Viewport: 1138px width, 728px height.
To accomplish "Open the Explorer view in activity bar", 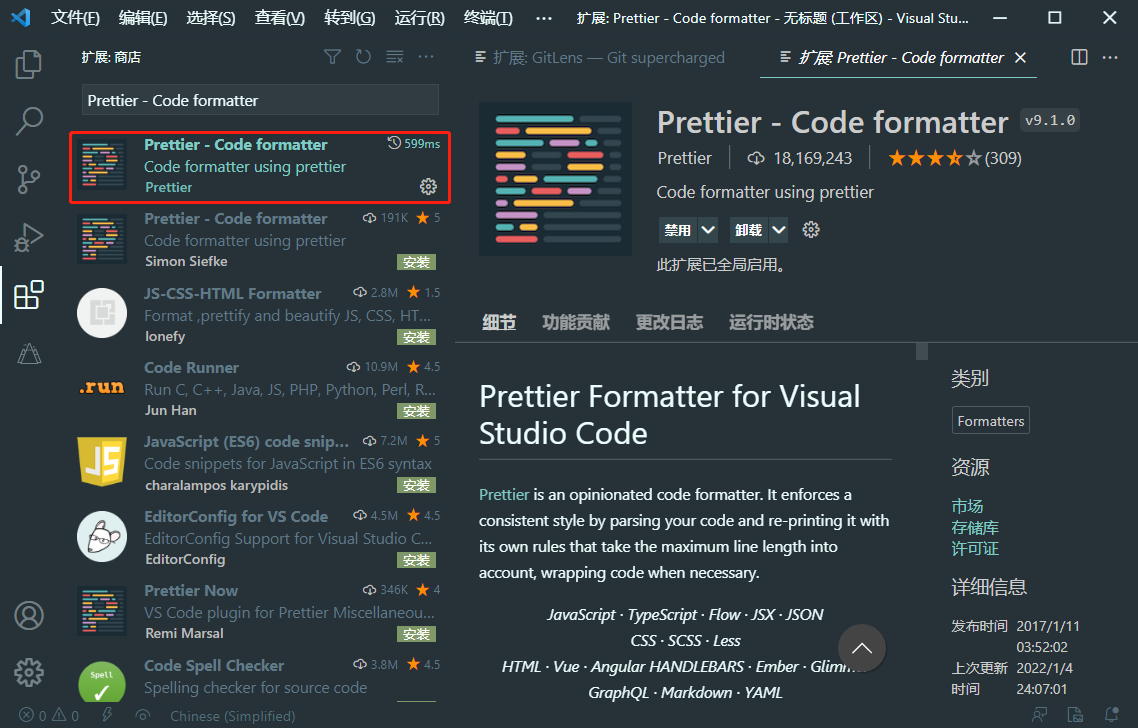I will [x=28, y=64].
